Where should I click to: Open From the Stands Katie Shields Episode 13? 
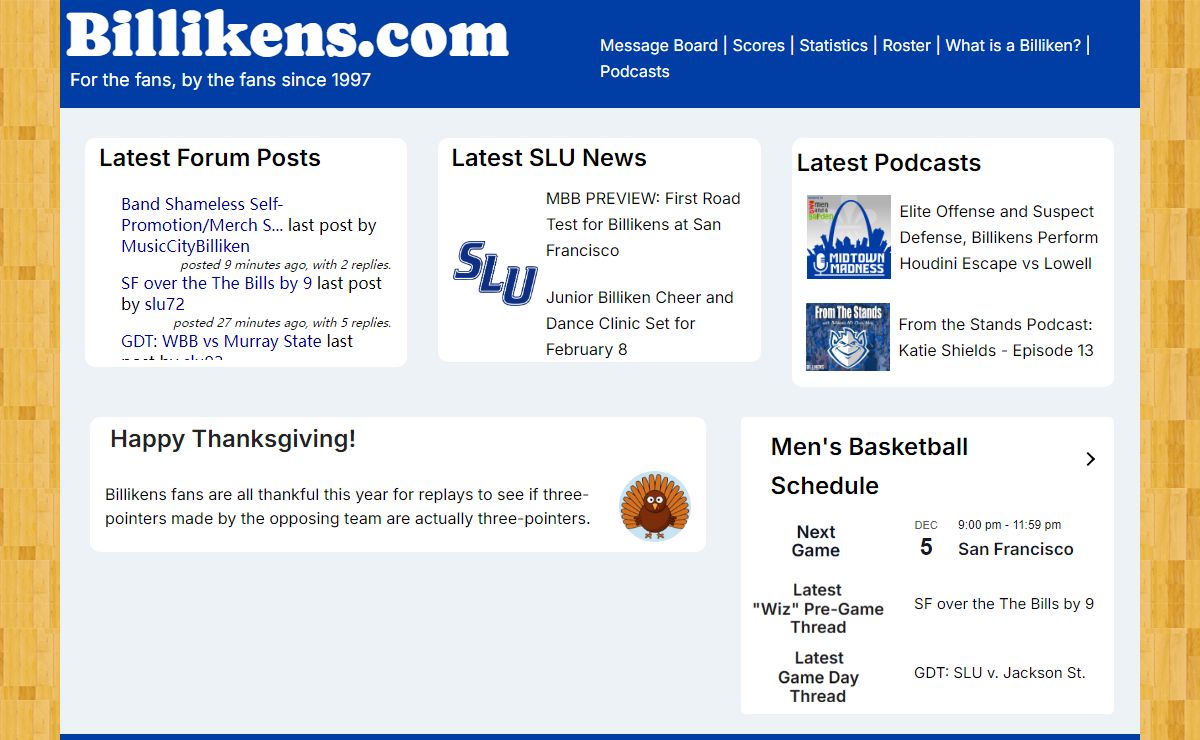point(996,337)
